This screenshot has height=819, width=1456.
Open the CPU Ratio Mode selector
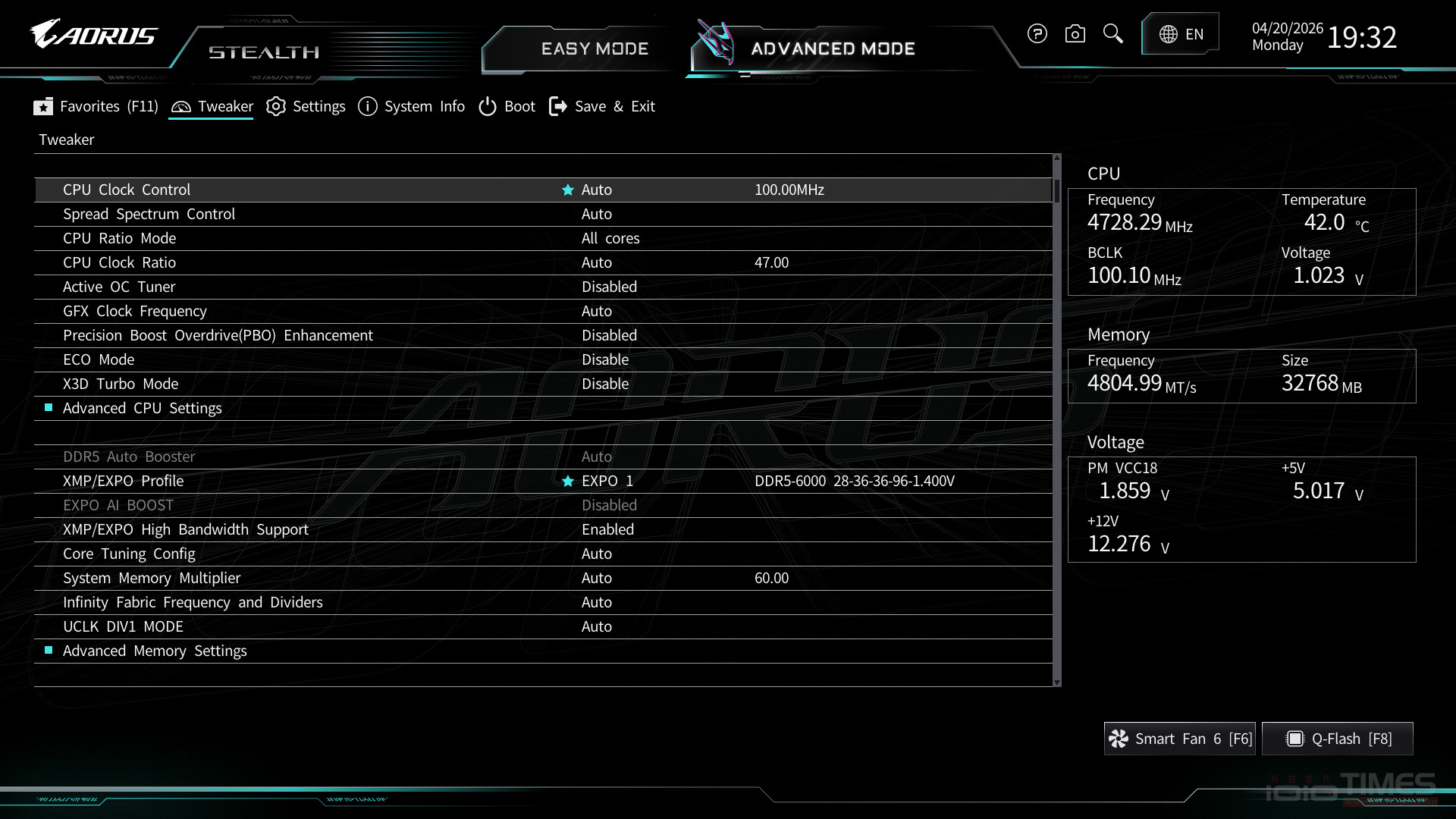[x=610, y=237]
